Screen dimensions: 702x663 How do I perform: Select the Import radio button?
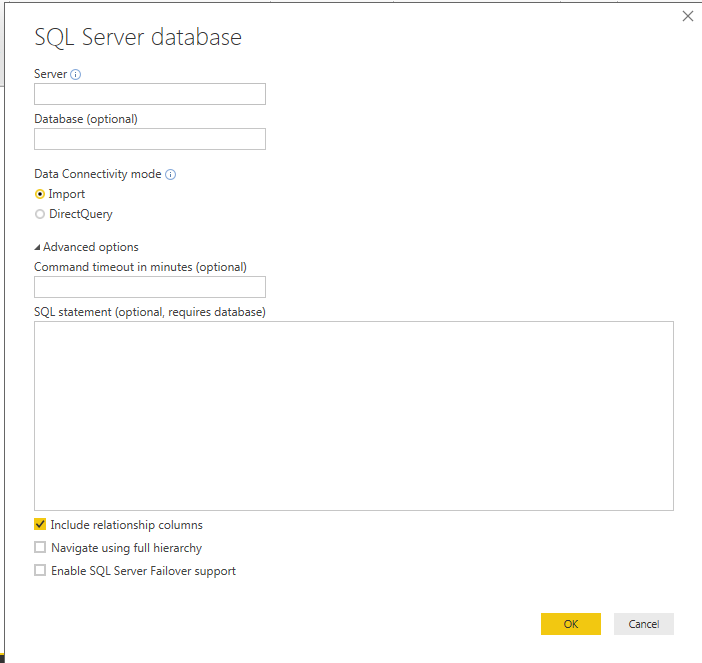40,194
